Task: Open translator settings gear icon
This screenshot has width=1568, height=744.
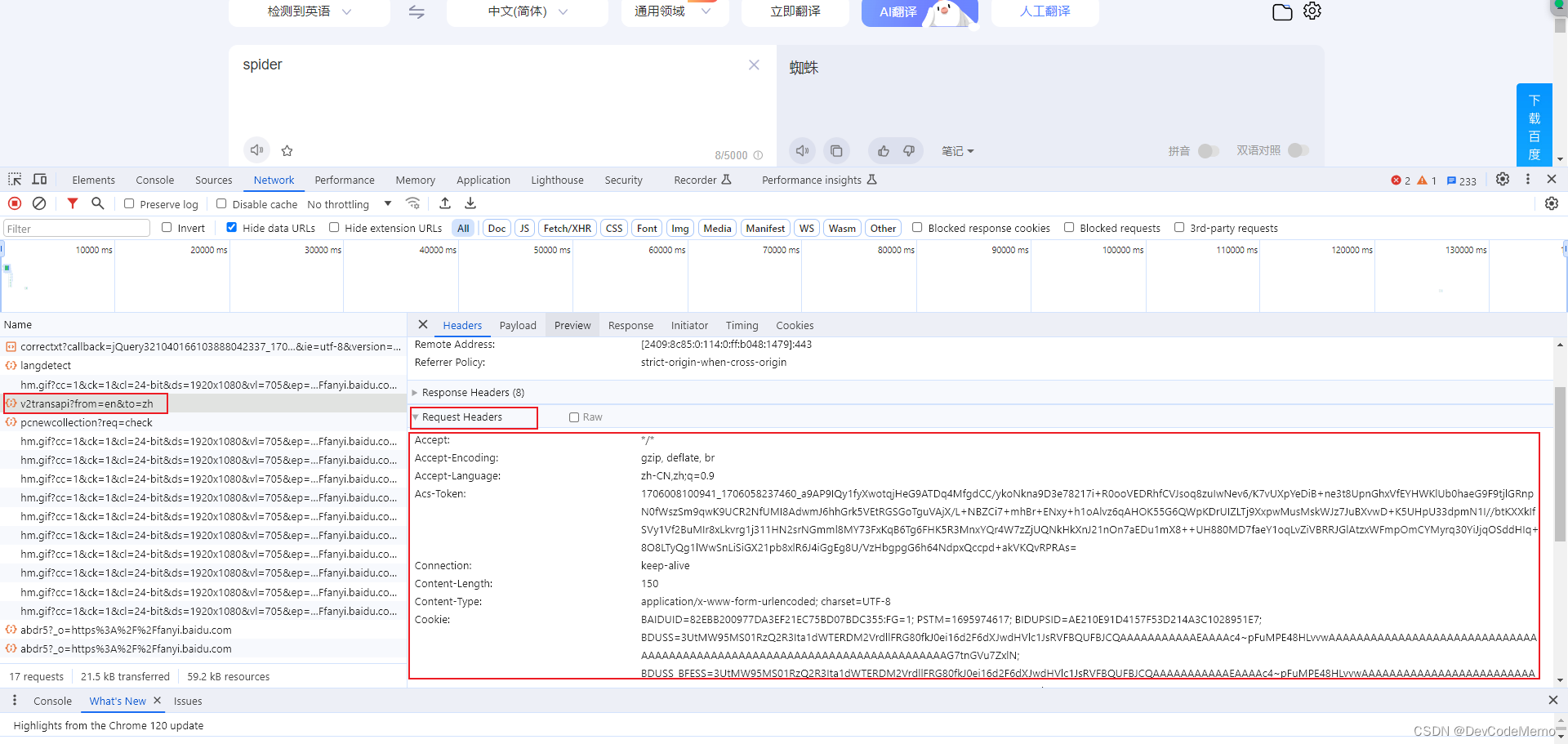Action: point(1312,11)
